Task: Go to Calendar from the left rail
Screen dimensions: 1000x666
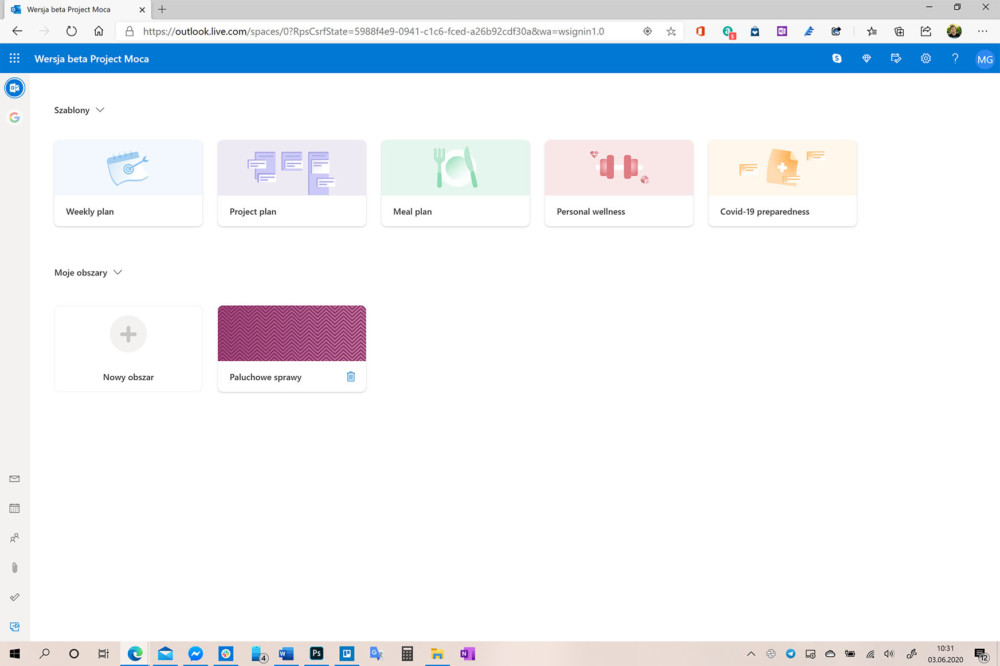Action: (15, 508)
